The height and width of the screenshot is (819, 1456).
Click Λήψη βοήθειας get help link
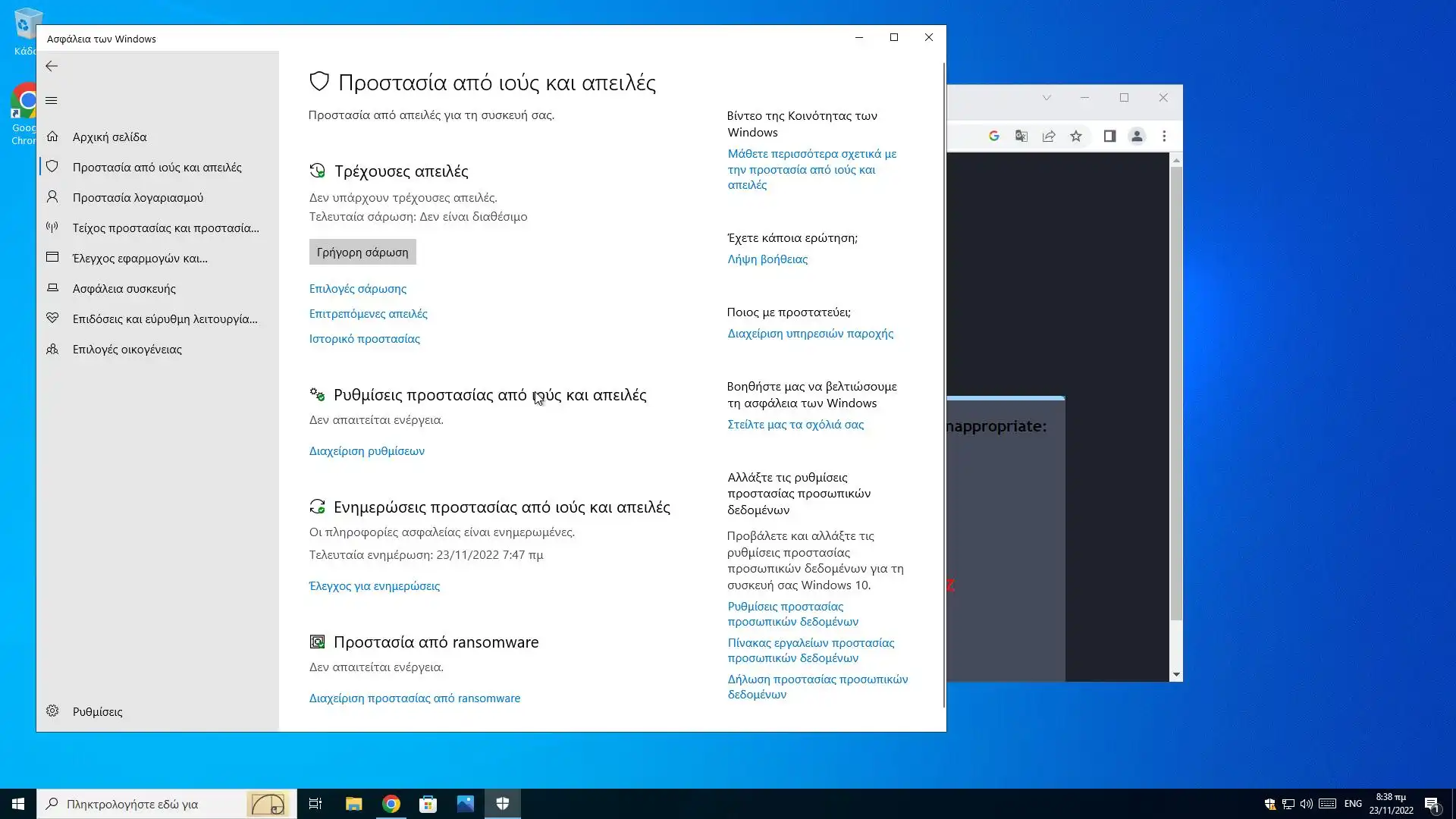767,259
